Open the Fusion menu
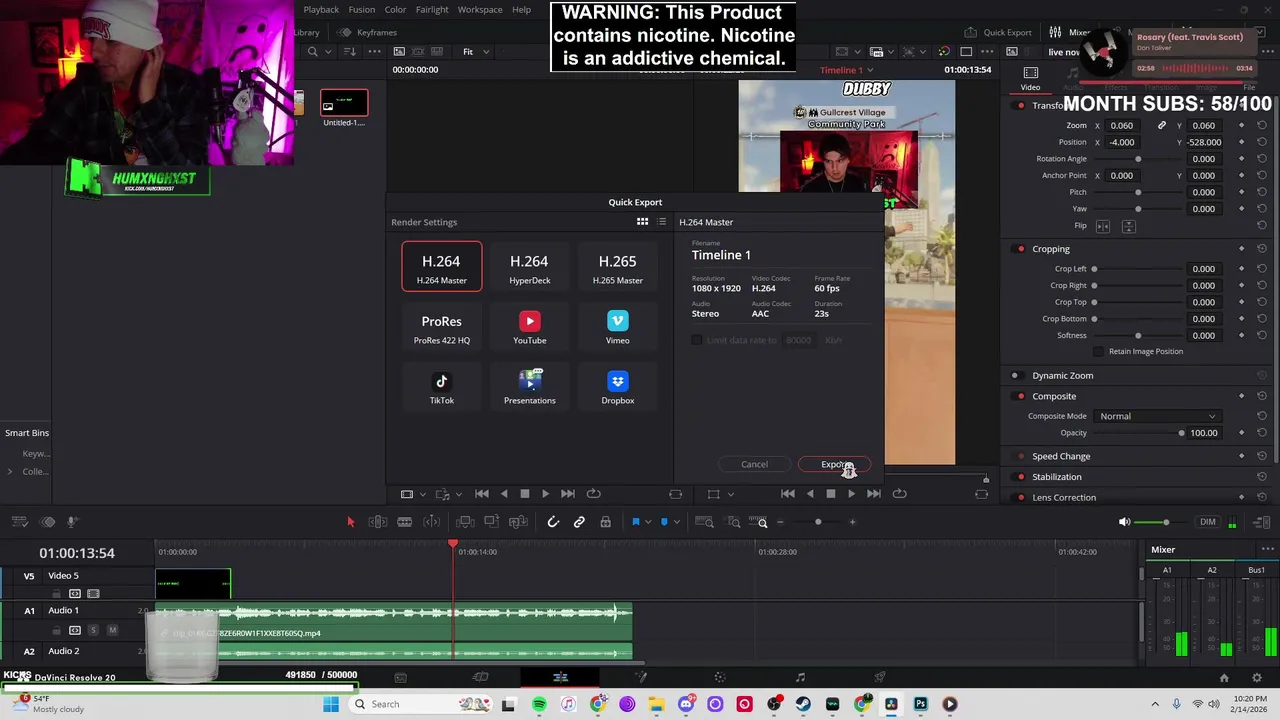 tap(362, 10)
